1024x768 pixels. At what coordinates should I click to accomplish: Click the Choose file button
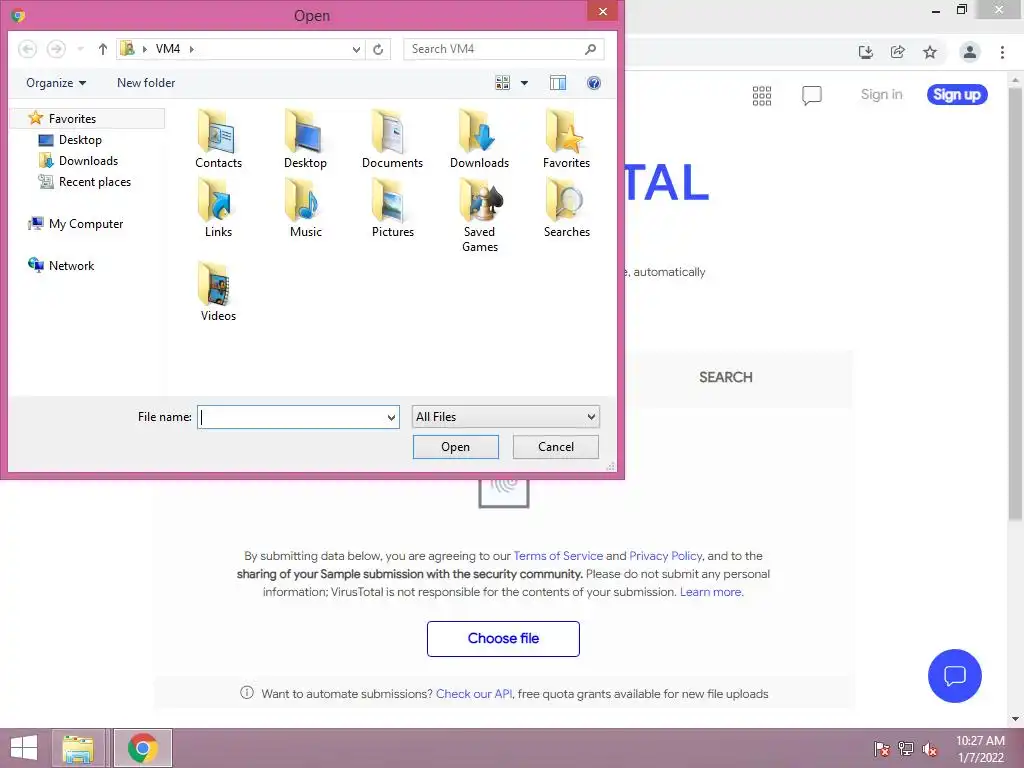[x=503, y=639]
